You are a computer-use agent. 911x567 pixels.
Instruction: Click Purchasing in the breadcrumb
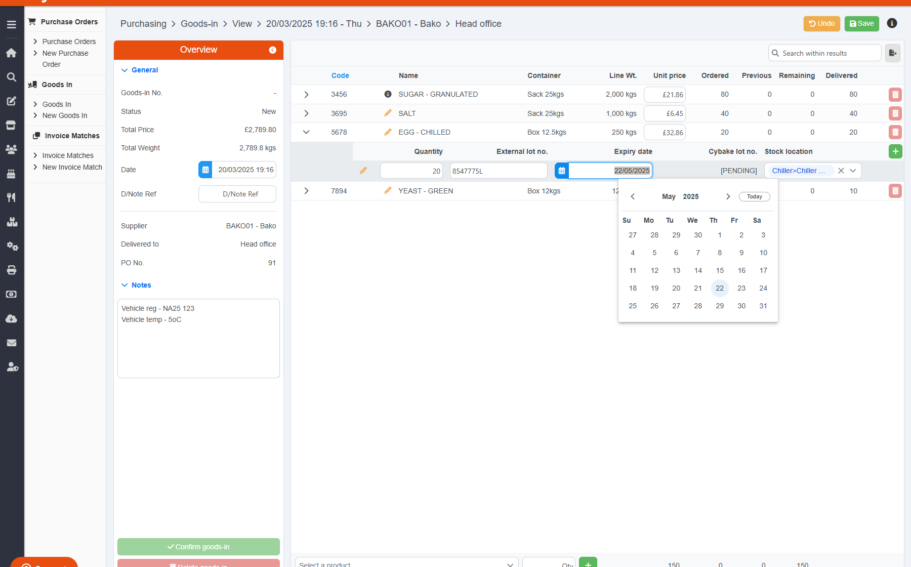143,24
